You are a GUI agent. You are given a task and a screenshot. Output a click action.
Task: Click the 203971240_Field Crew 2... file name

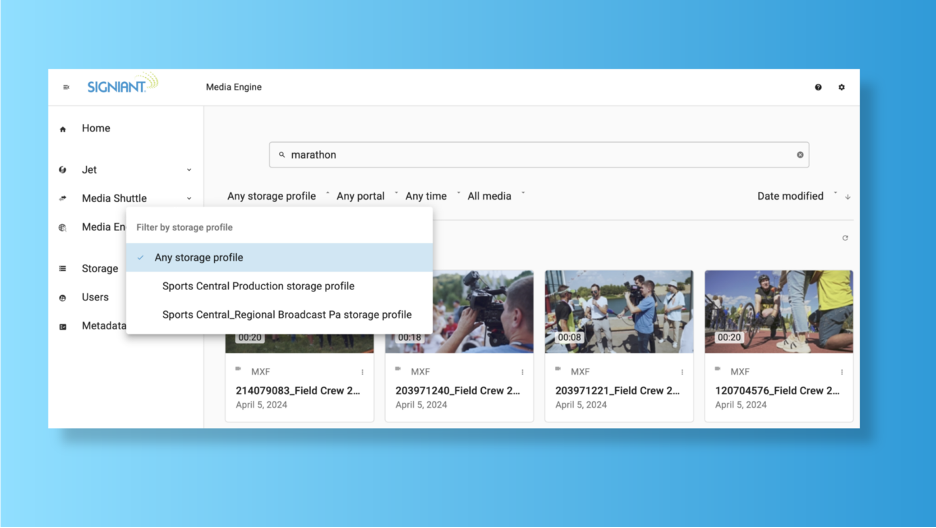pos(458,391)
